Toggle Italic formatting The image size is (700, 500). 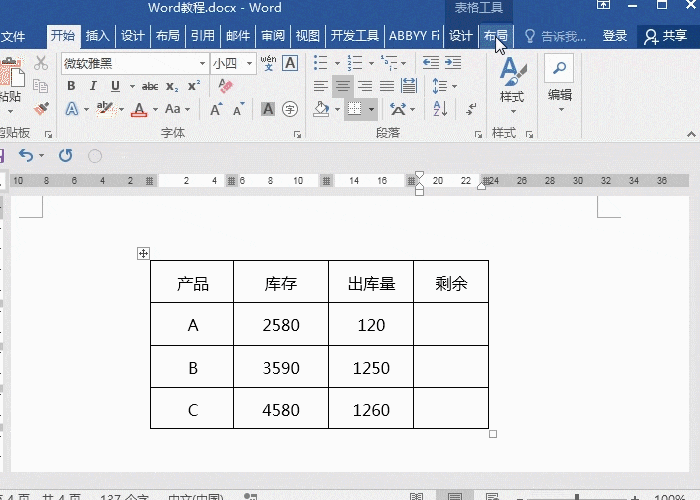(x=93, y=86)
